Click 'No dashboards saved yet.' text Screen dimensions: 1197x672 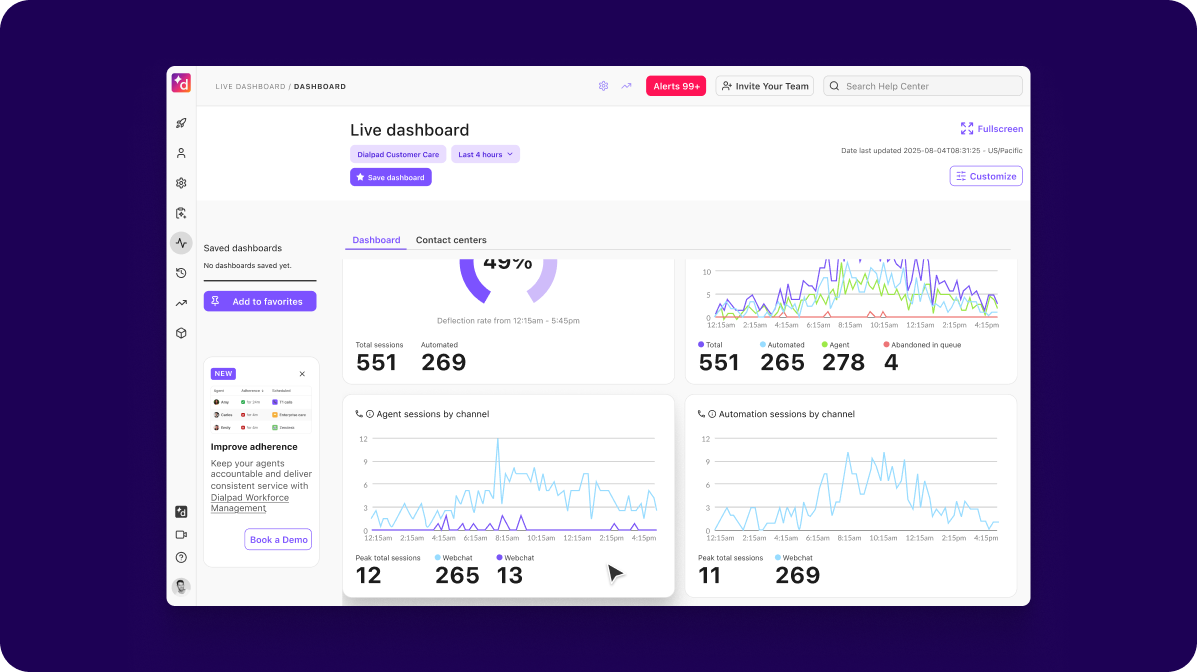247,266
